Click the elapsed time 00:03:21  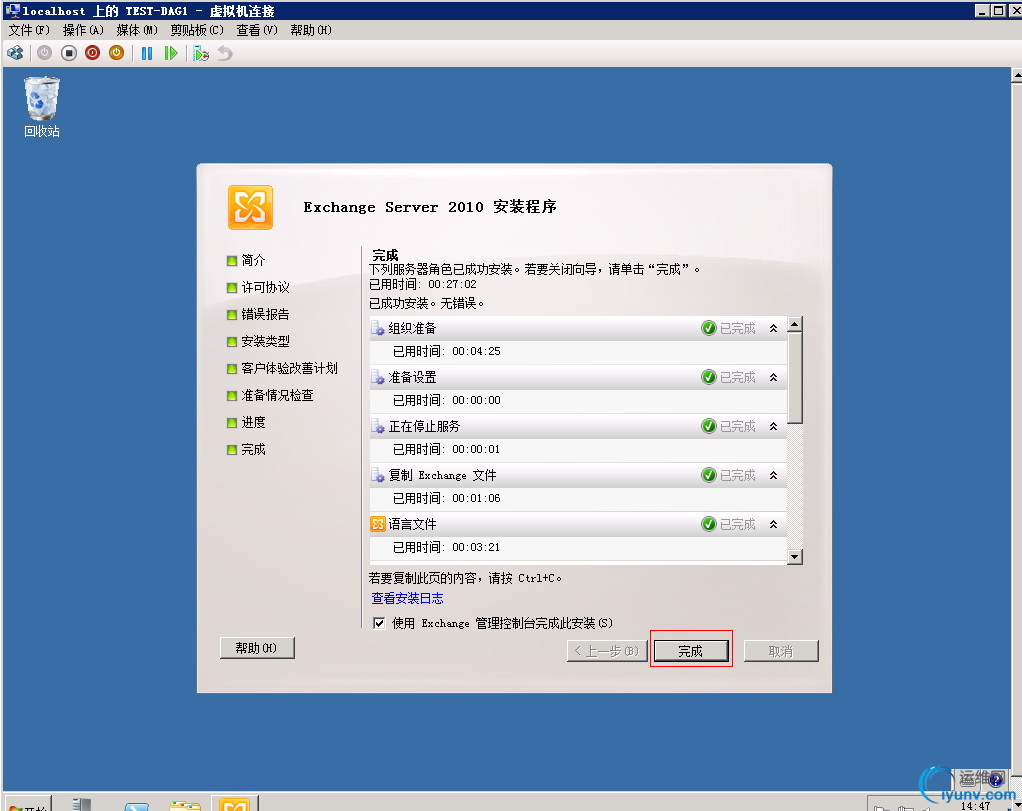click(x=476, y=547)
